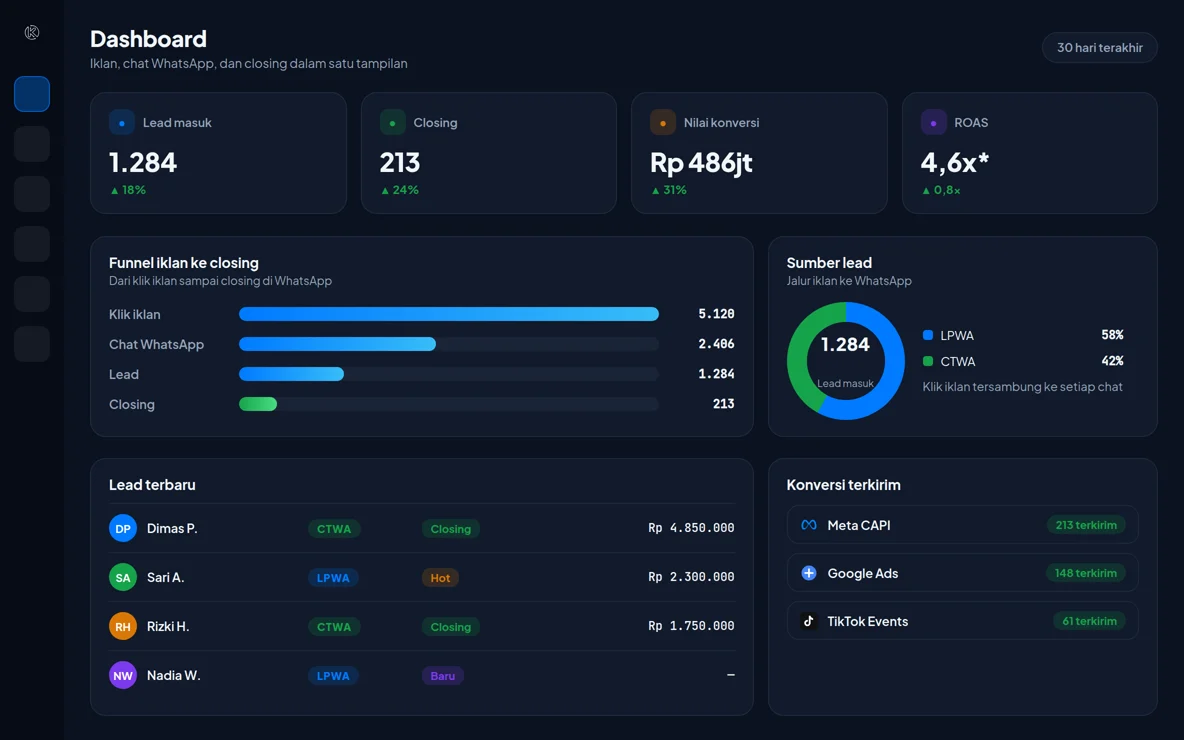Open the Rp 486jt Nilai konversi card
The height and width of the screenshot is (740, 1184).
coord(759,153)
